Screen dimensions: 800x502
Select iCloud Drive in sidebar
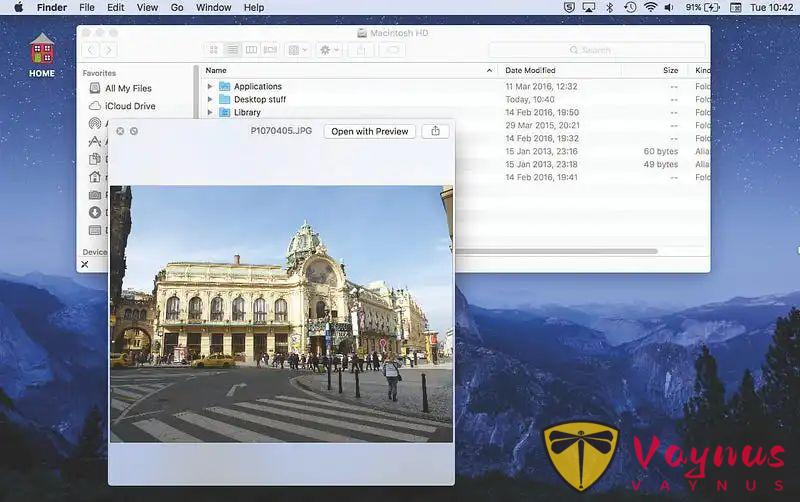(x=130, y=106)
